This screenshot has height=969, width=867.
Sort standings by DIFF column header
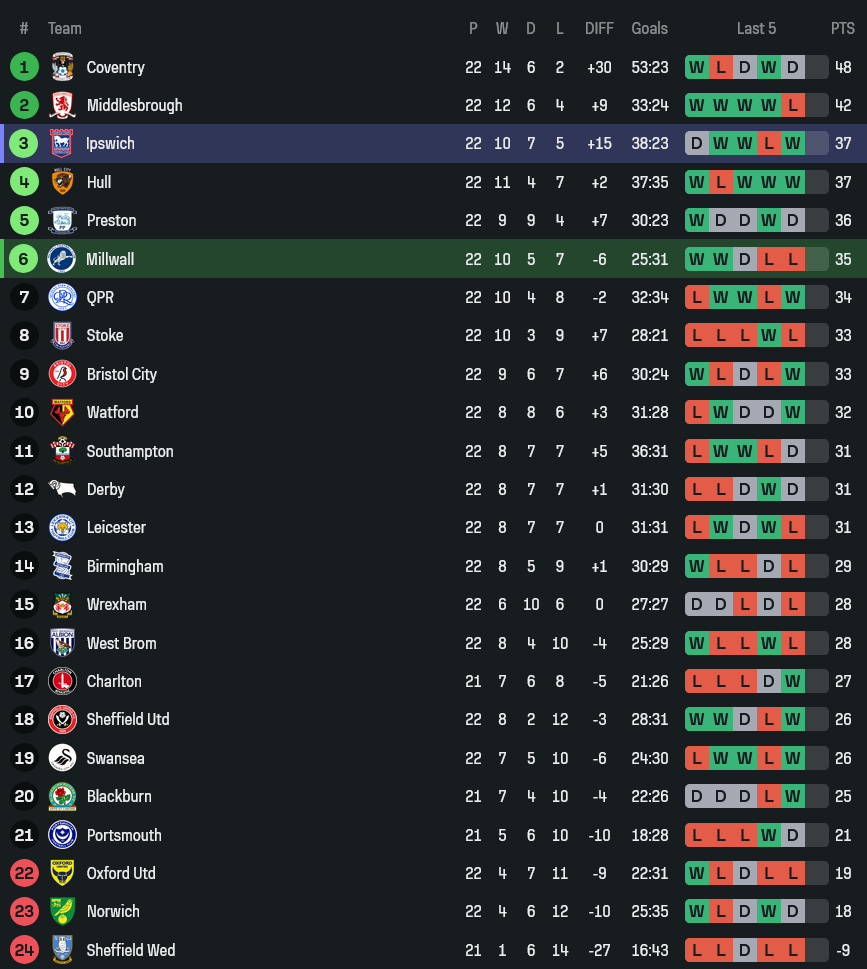click(x=599, y=28)
